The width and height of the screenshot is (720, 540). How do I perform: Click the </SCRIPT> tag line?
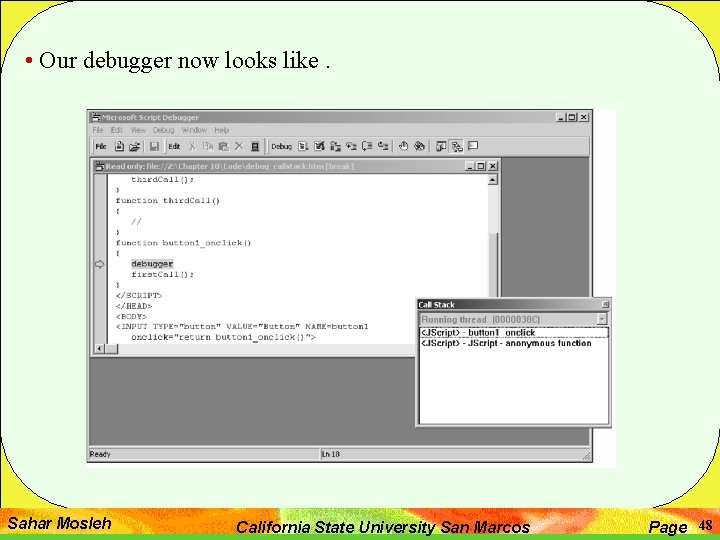pyautogui.click(x=139, y=296)
